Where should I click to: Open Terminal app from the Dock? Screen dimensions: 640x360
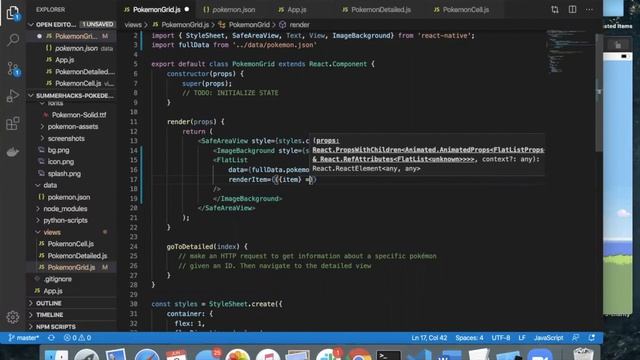pos(388,356)
